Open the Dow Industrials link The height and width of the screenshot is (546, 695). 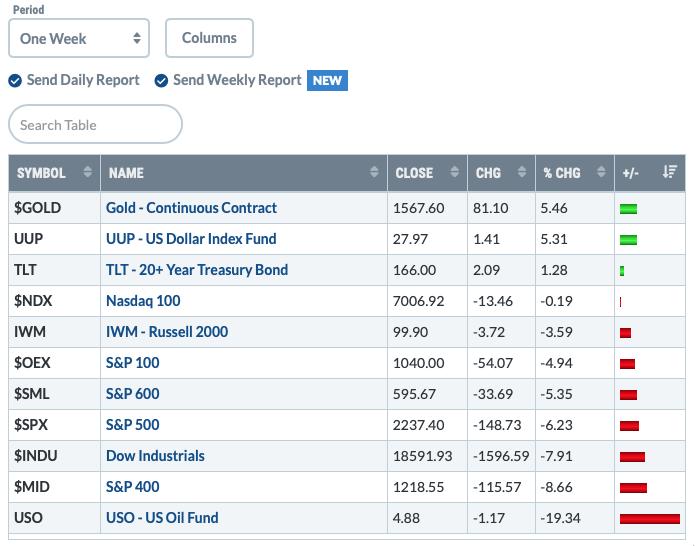coord(155,456)
